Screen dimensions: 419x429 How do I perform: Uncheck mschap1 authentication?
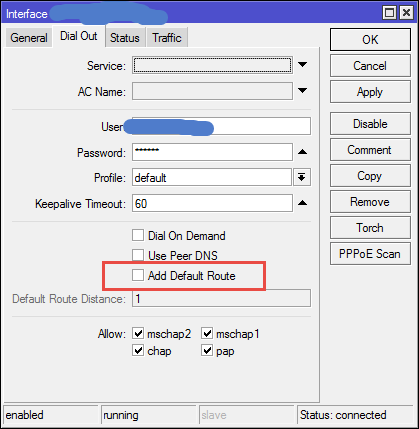pyautogui.click(x=207, y=333)
